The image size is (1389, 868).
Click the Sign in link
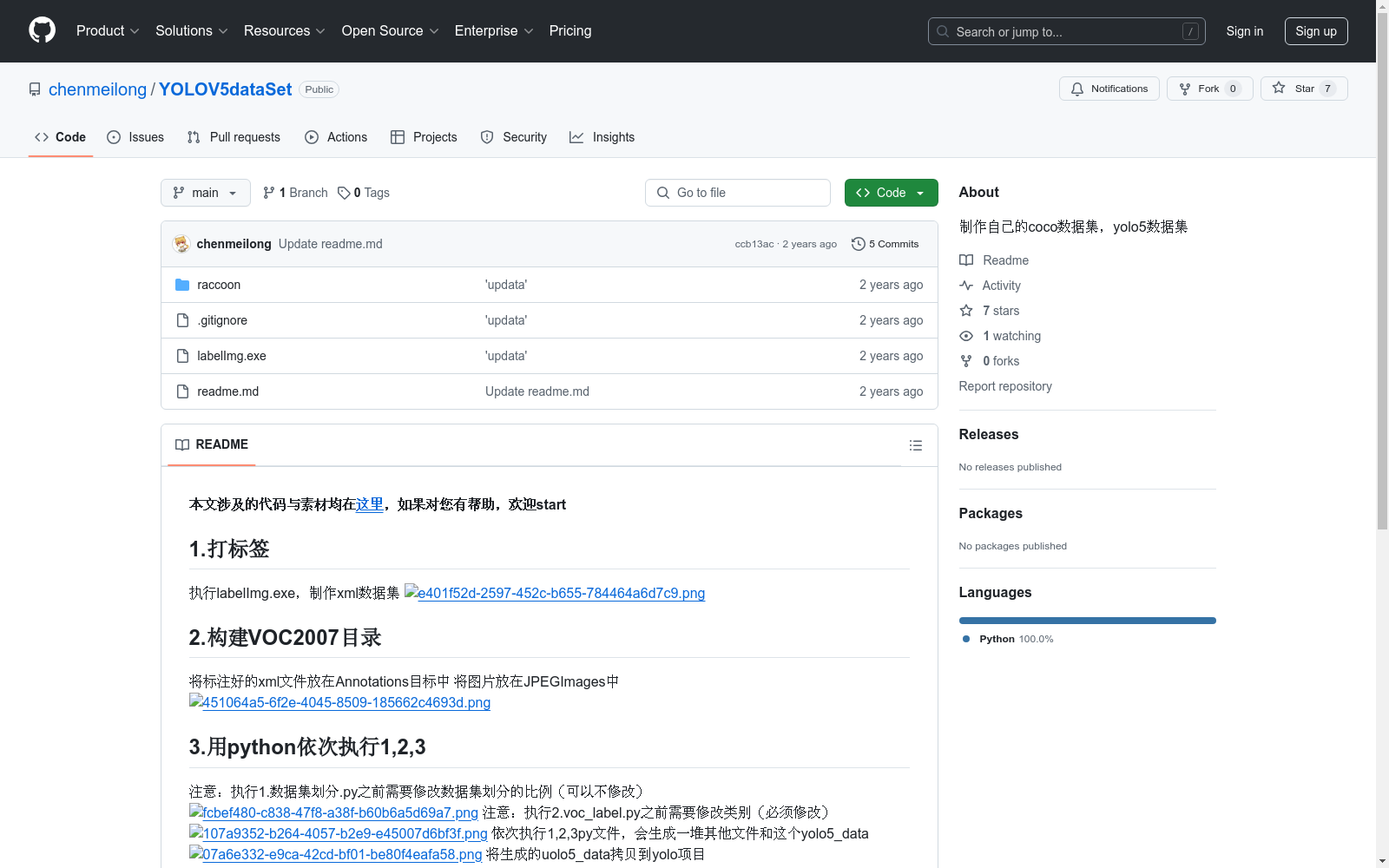coord(1244,31)
